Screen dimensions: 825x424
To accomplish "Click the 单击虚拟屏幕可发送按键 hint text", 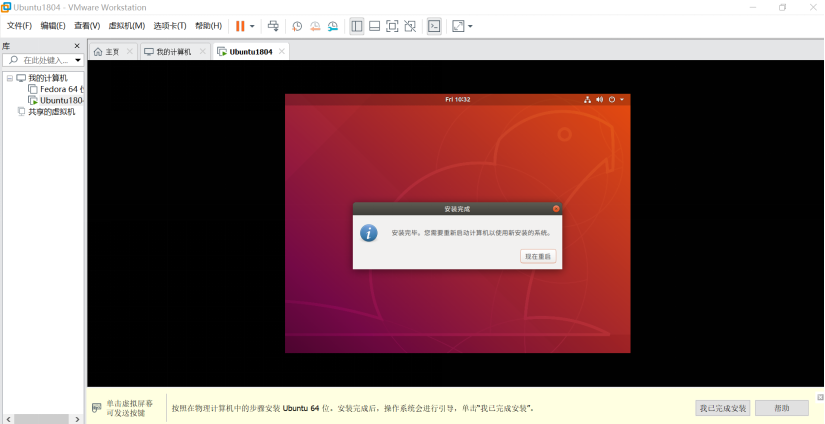I will coord(129,408).
